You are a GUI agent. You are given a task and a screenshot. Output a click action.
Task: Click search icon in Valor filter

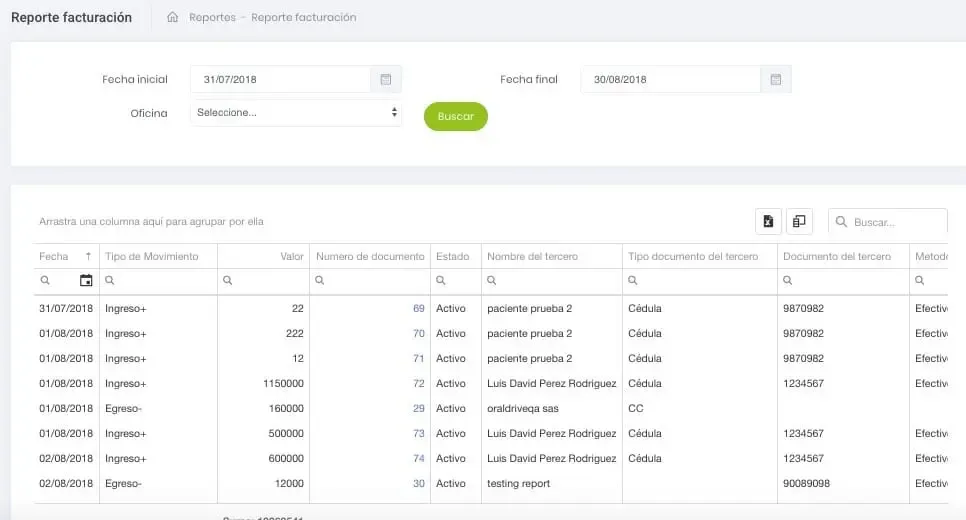[x=228, y=281]
